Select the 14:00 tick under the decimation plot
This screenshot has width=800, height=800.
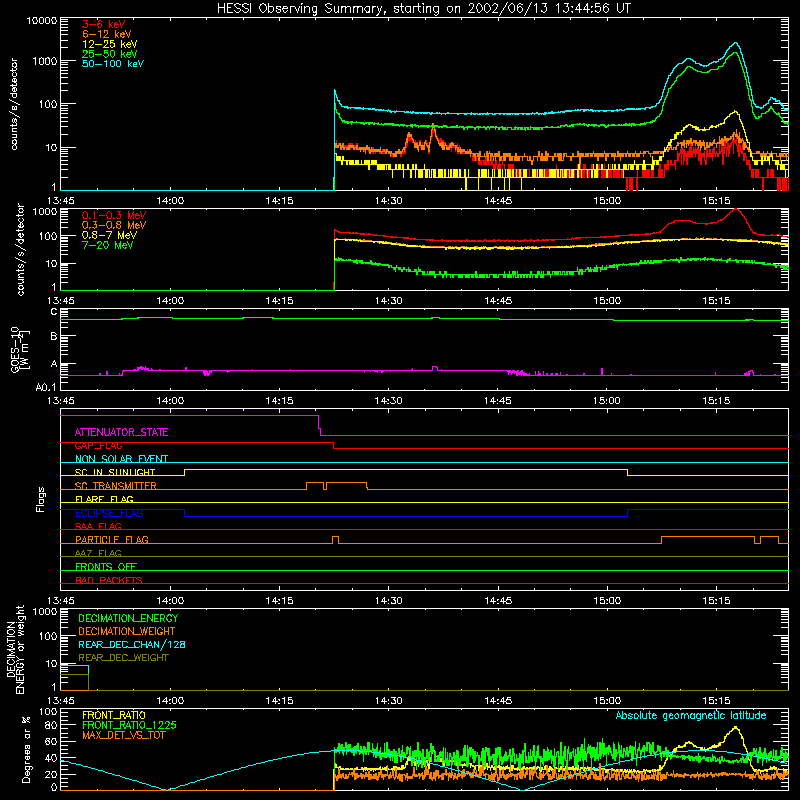170,701
